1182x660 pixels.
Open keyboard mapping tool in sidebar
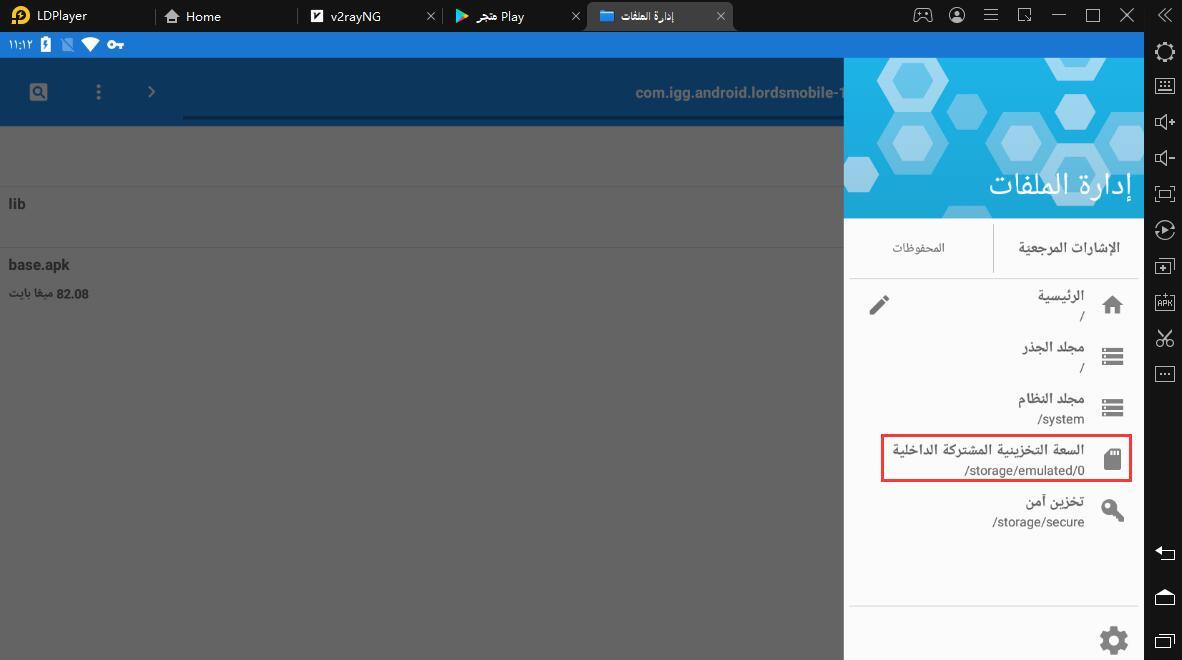1165,86
